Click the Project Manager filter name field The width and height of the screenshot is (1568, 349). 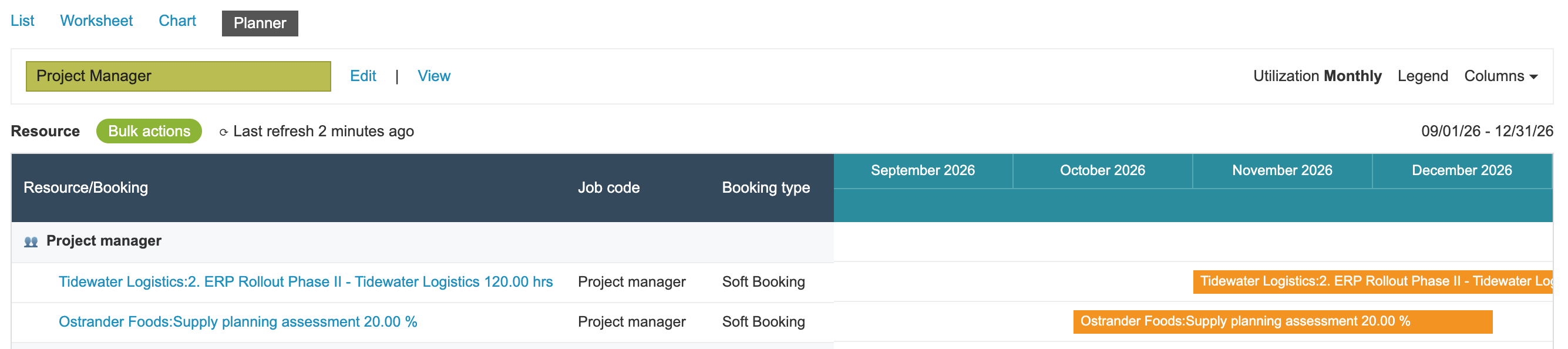pyautogui.click(x=179, y=76)
